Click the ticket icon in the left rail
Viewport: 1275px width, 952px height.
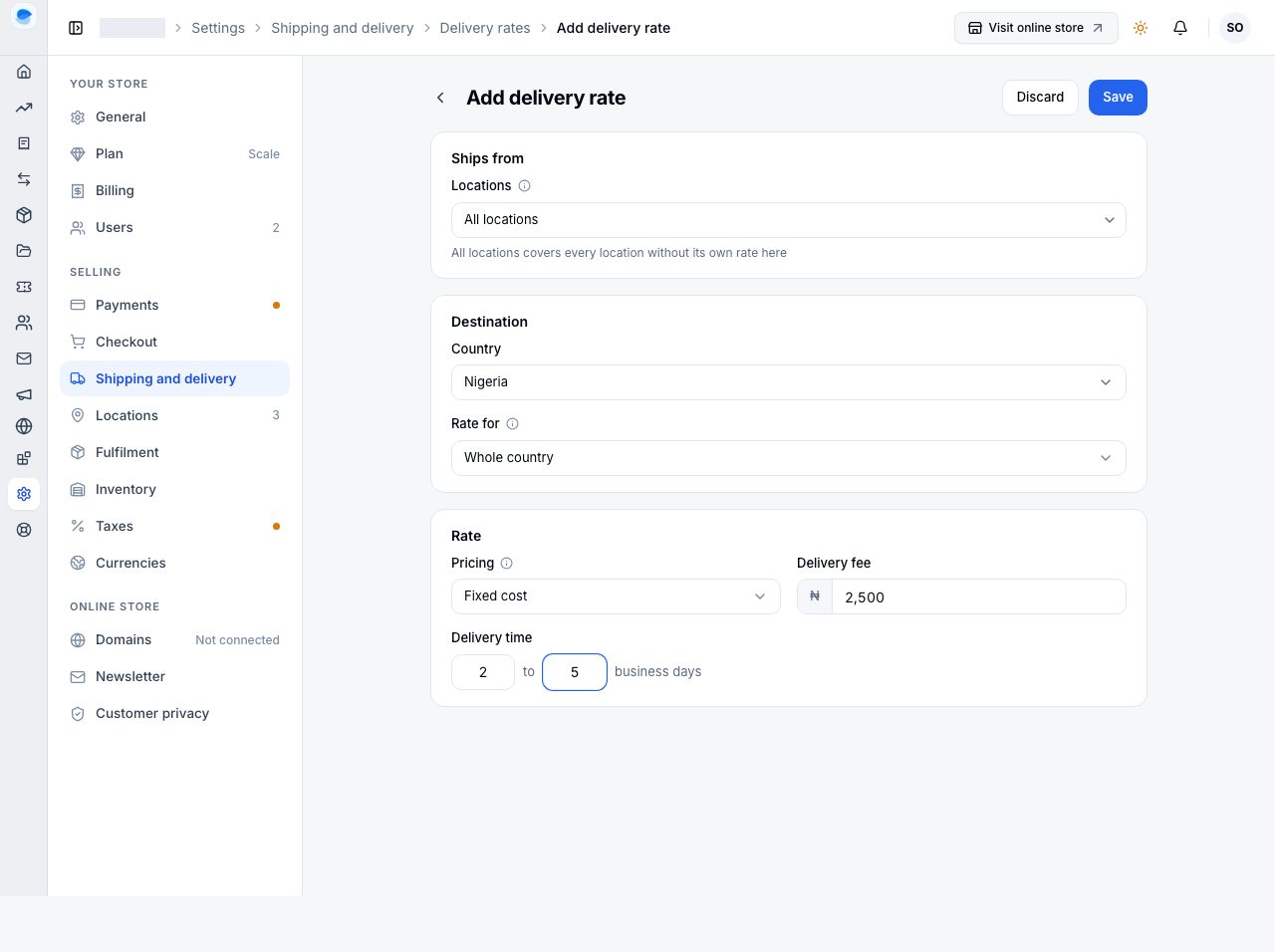point(24,287)
